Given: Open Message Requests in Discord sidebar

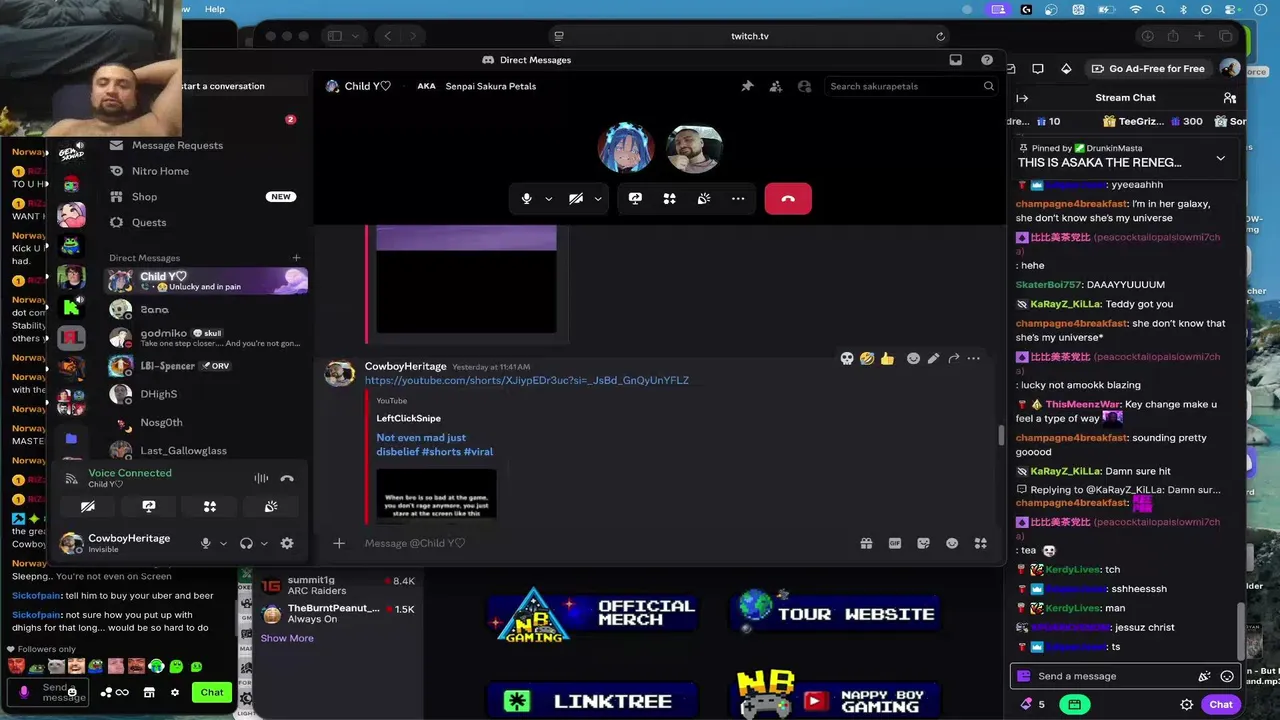Looking at the screenshot, I should click(x=205, y=145).
